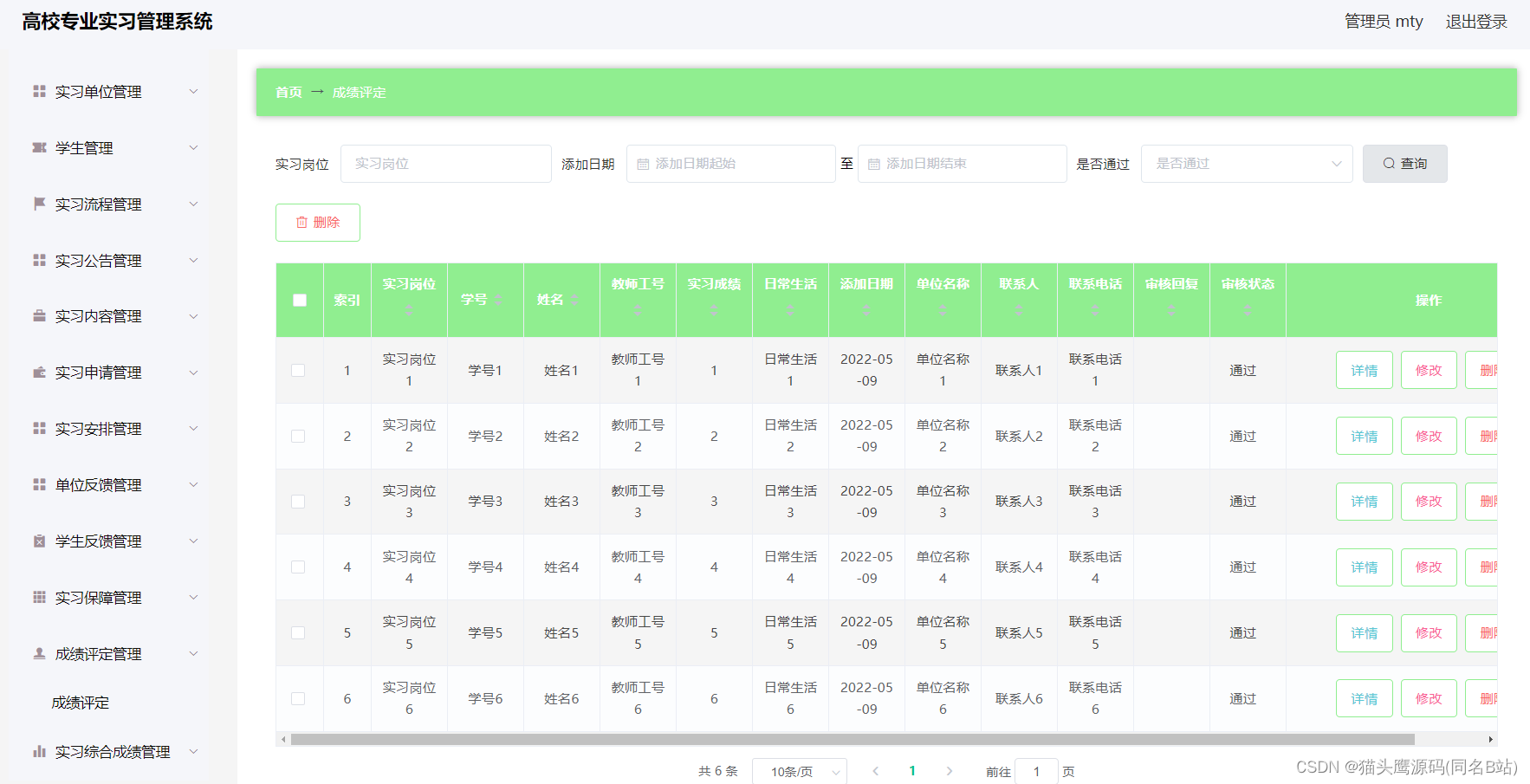This screenshot has width=1530, height=784.
Task: Click the scrollbar right arrow
Action: pos(1490,739)
